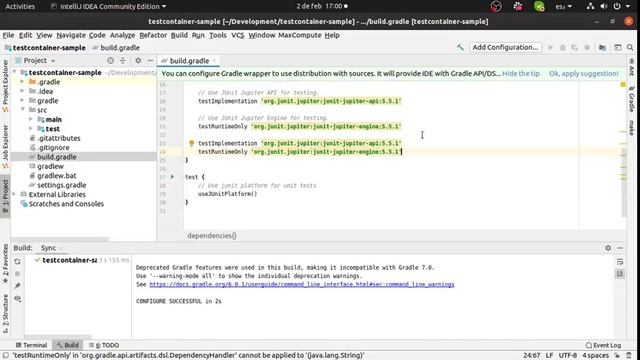
Task: Click Ok, apply suggestion link
Action: click(x=584, y=73)
